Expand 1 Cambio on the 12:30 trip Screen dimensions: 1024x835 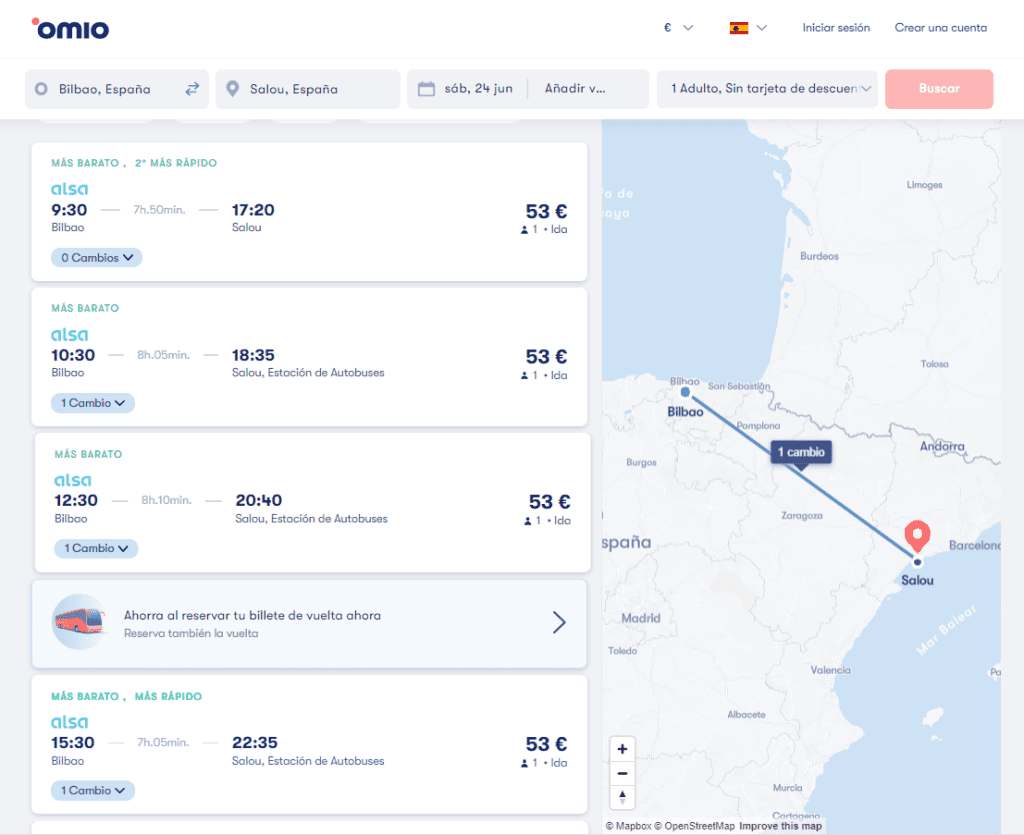[96, 548]
